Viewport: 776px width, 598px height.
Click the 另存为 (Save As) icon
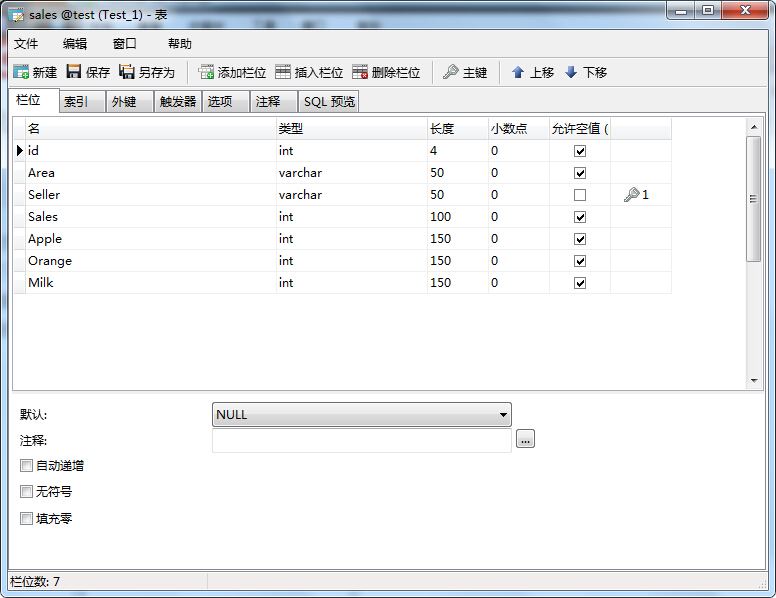127,72
